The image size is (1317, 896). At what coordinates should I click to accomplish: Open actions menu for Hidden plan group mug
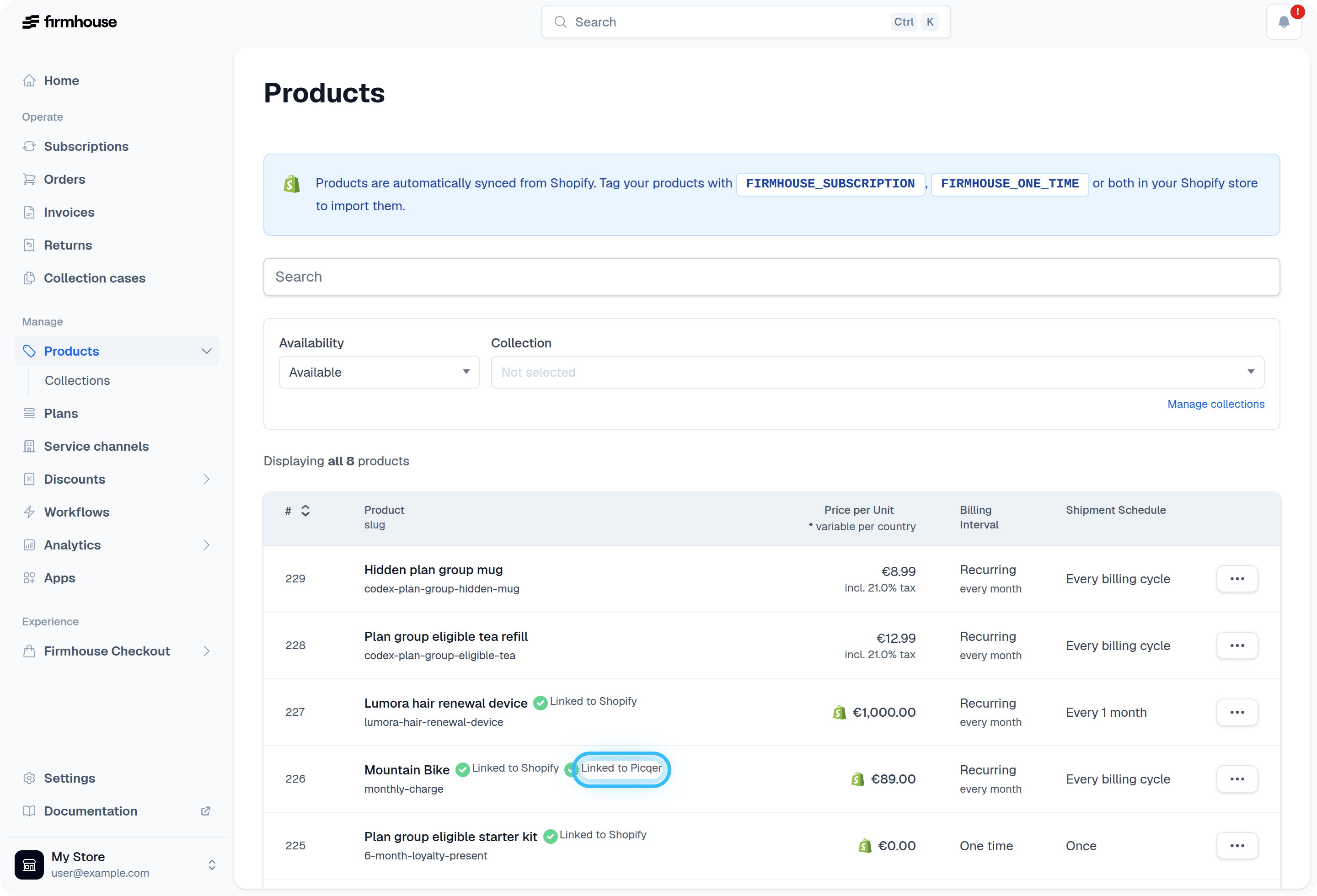(x=1237, y=578)
